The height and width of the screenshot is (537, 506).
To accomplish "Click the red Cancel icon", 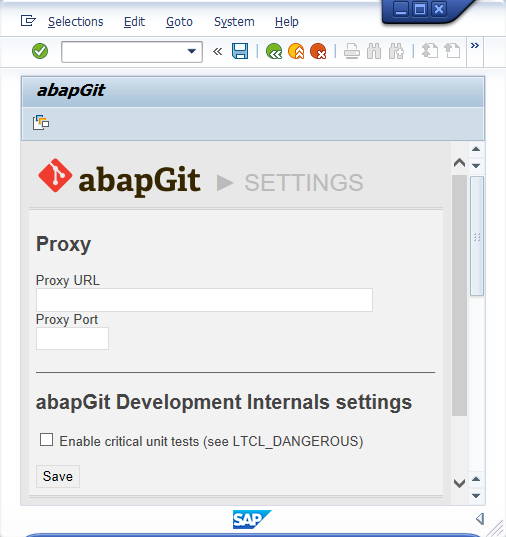I will click(x=318, y=51).
